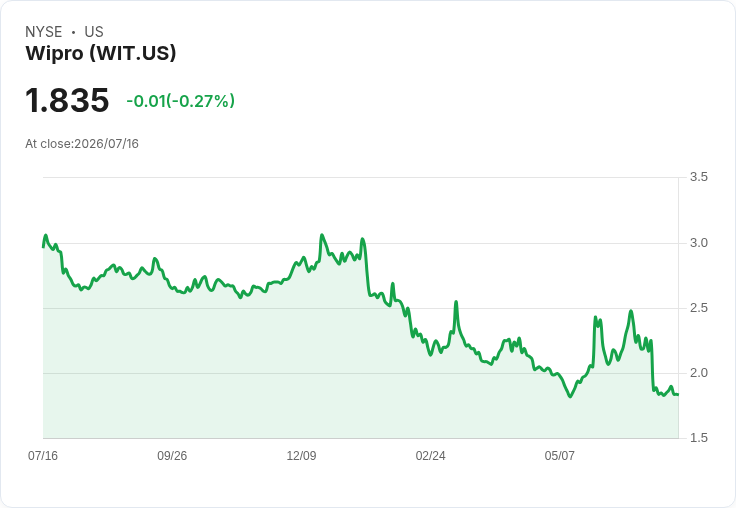Click the US market label
The width and height of the screenshot is (736, 508).
[94, 32]
